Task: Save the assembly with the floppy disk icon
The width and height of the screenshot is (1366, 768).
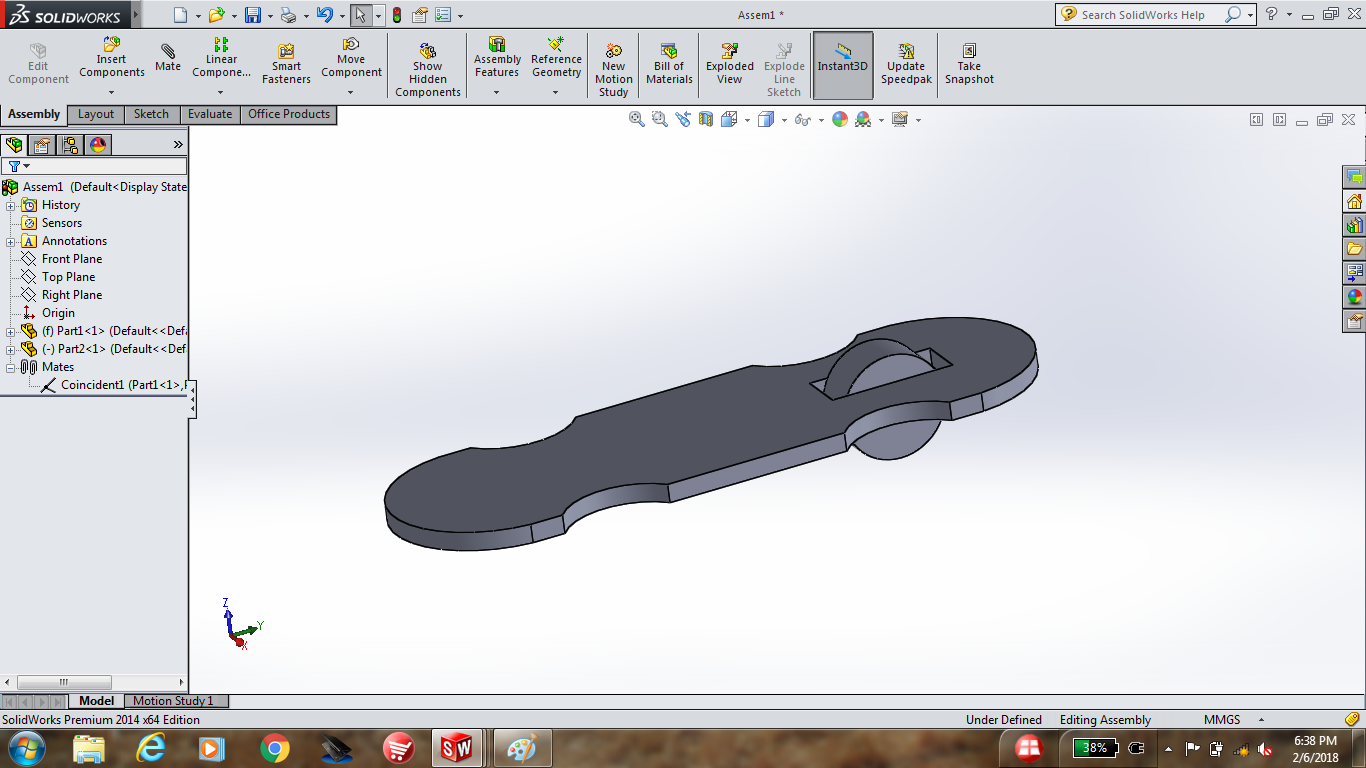Action: (x=253, y=15)
